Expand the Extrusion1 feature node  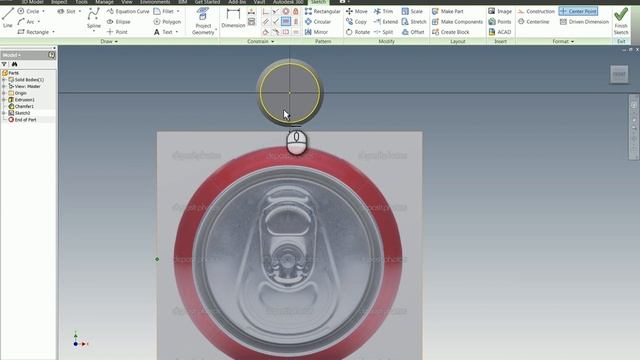(4, 100)
